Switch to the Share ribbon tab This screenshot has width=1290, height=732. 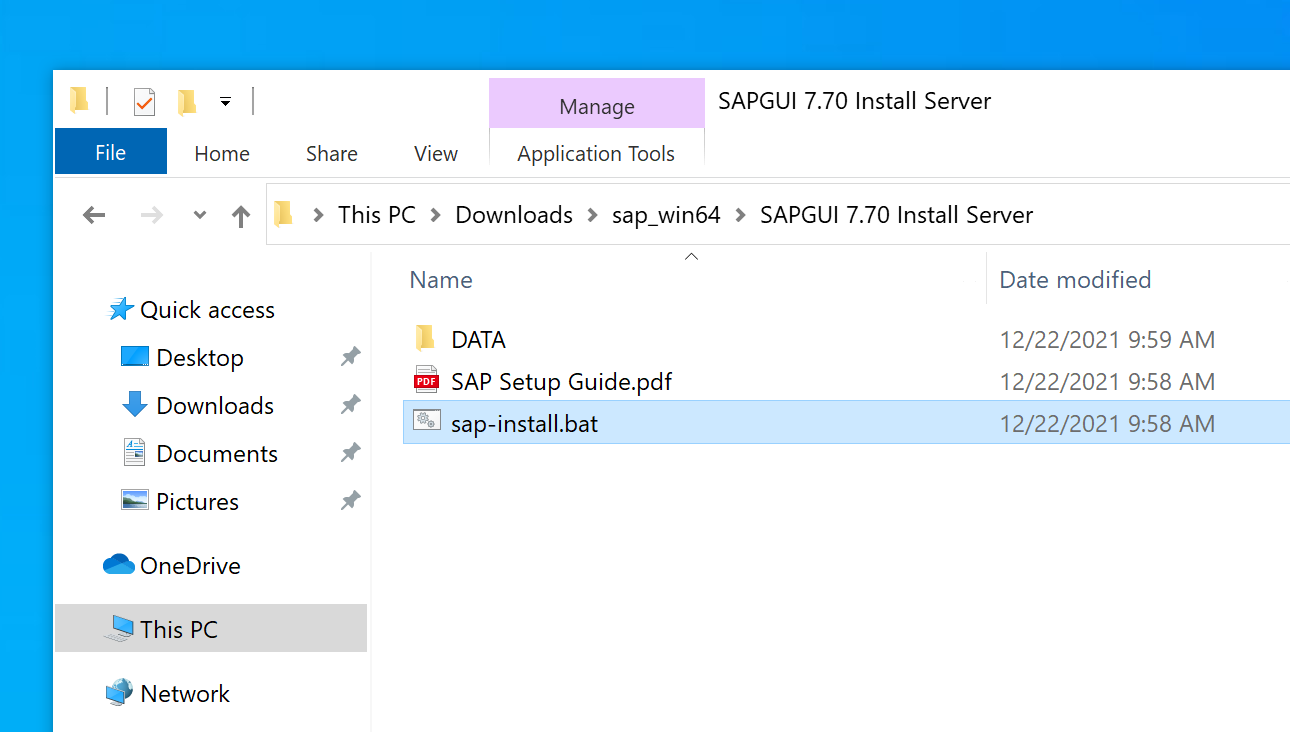click(x=332, y=154)
